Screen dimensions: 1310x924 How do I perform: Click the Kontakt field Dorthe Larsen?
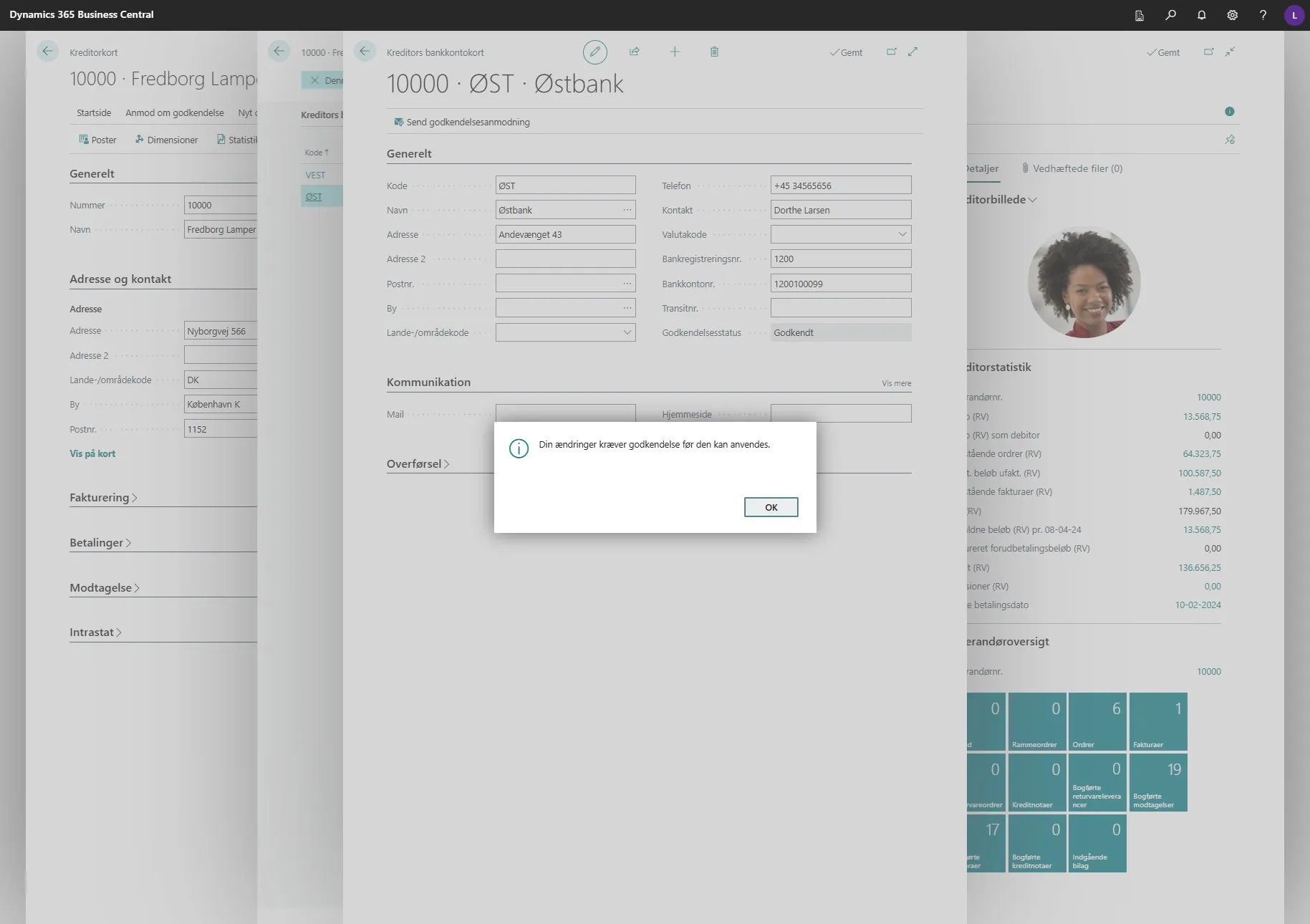pos(841,210)
